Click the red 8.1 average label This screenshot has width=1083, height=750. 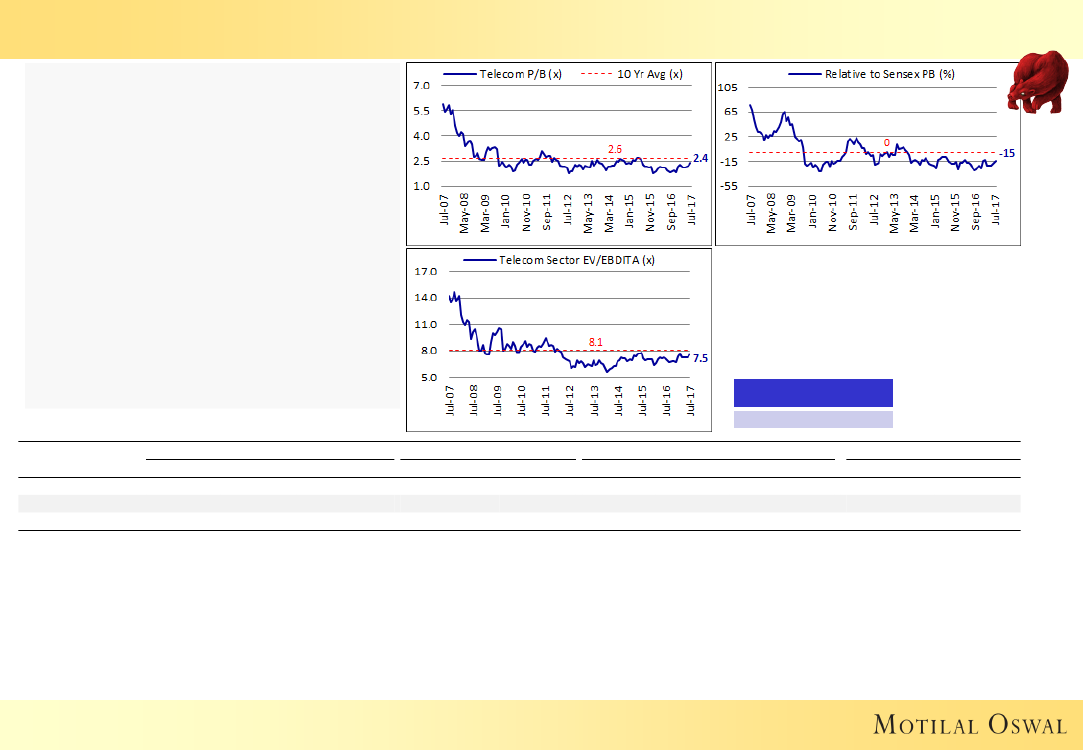(x=595, y=342)
